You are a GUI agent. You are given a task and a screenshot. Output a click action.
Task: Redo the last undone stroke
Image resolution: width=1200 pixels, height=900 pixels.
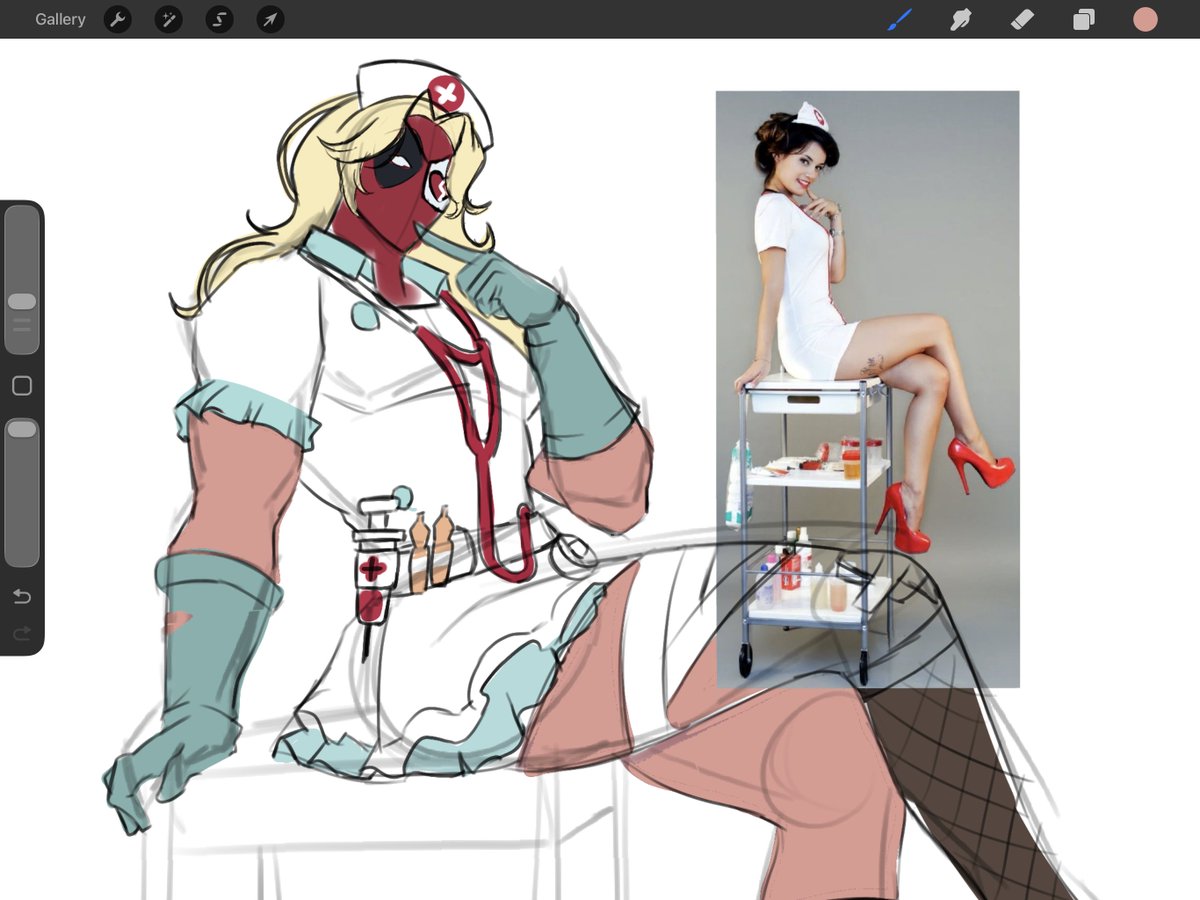(21, 633)
